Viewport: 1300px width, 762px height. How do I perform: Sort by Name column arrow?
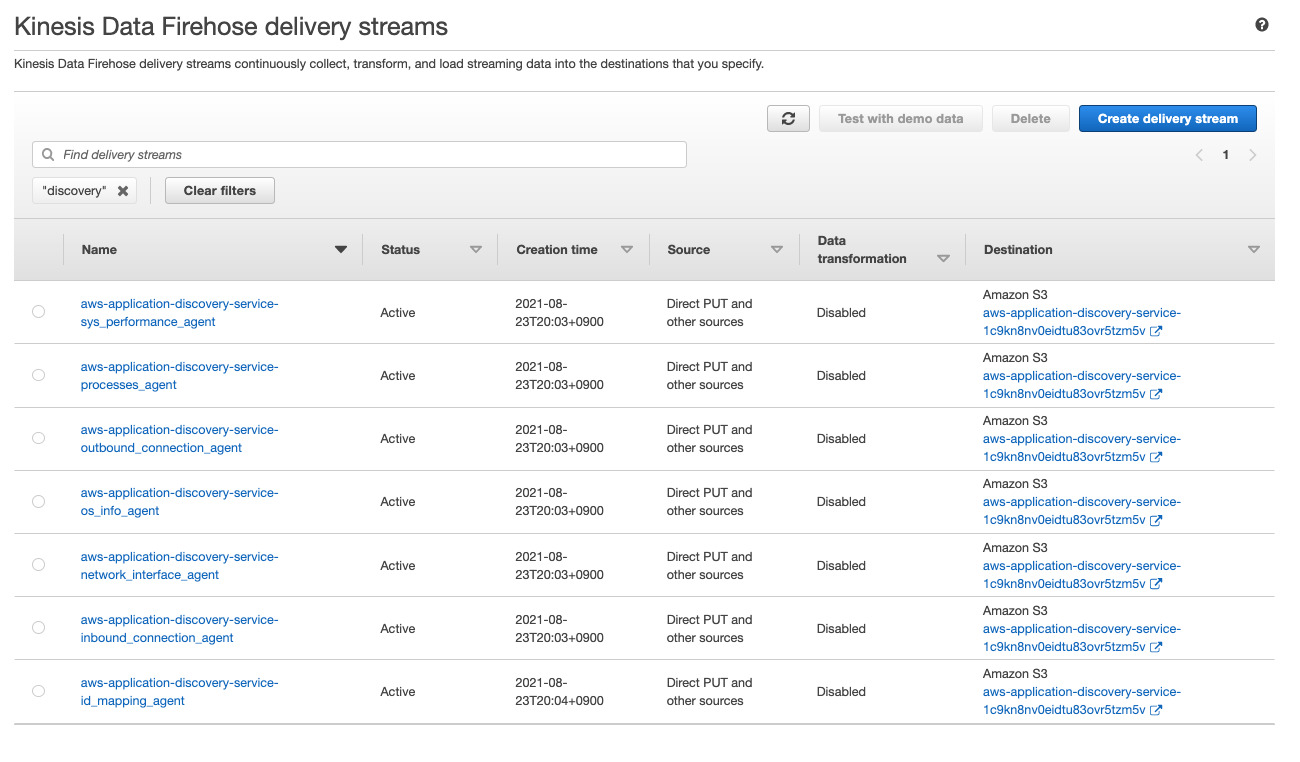tap(341, 250)
